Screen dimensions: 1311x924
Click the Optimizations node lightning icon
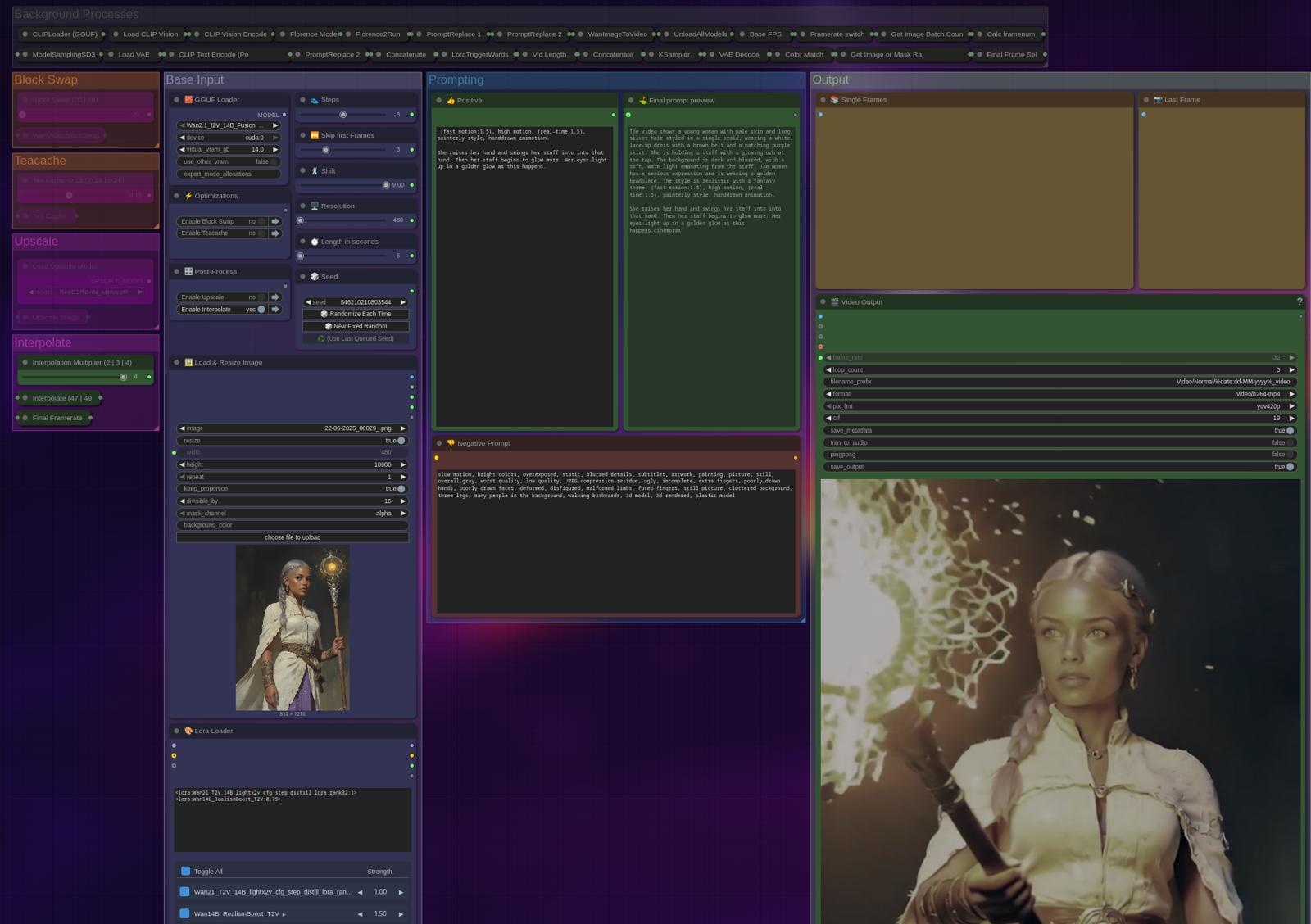point(188,196)
